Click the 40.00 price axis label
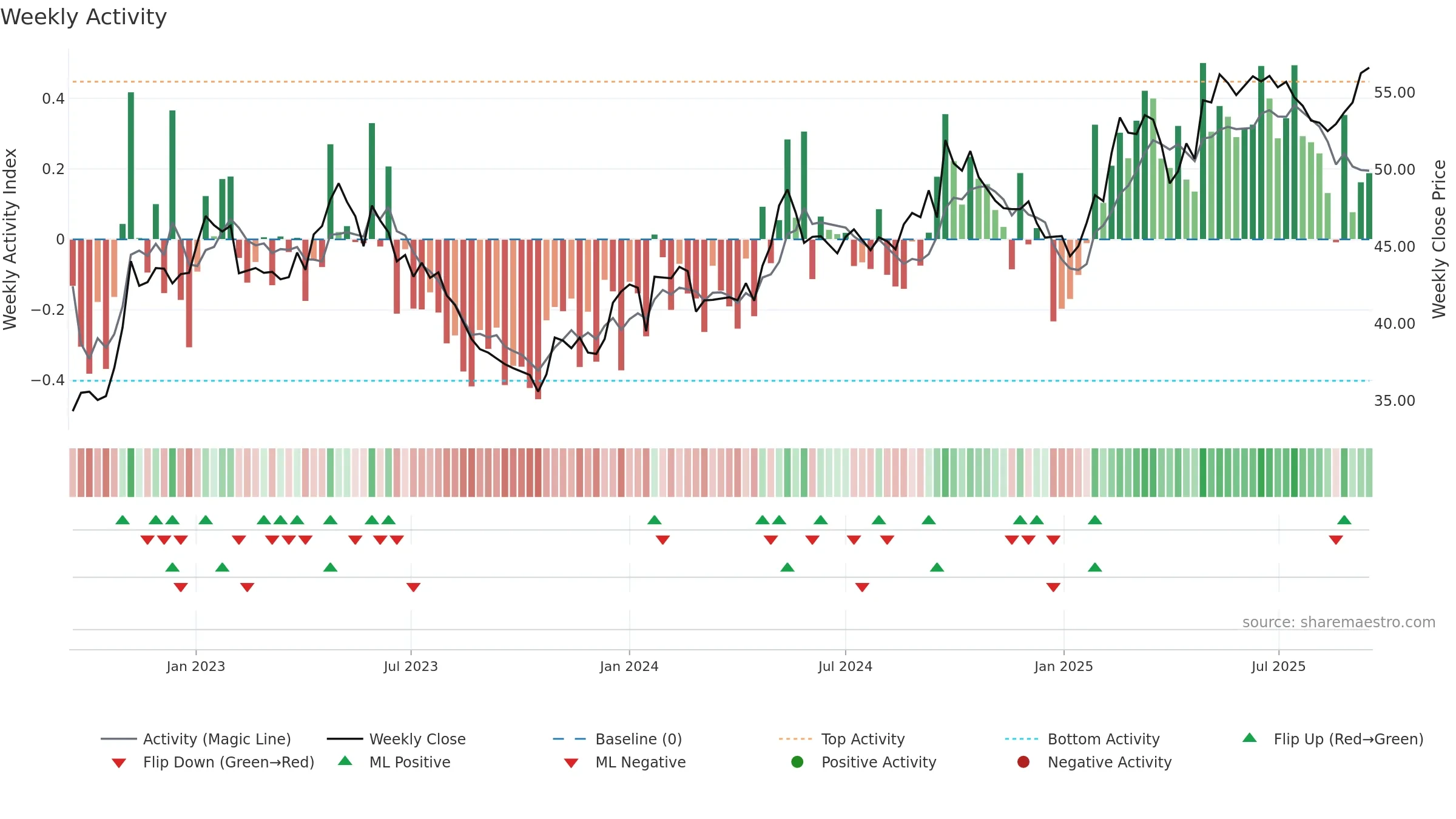1456x819 pixels. tap(1395, 324)
